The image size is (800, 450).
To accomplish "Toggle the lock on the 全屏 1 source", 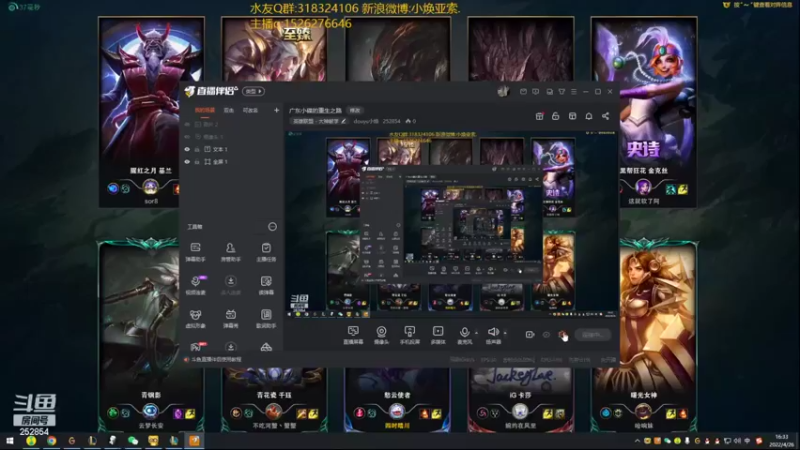I will point(197,162).
